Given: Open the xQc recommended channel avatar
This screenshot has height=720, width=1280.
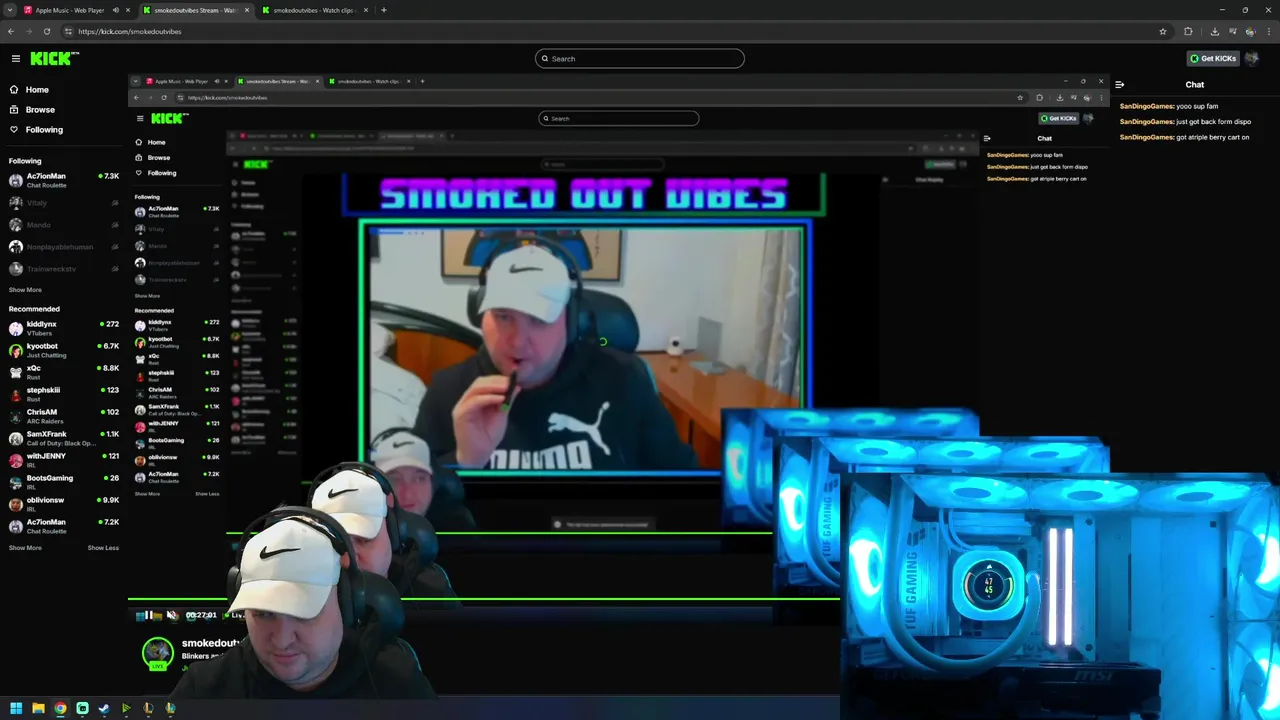Looking at the screenshot, I should (15, 372).
